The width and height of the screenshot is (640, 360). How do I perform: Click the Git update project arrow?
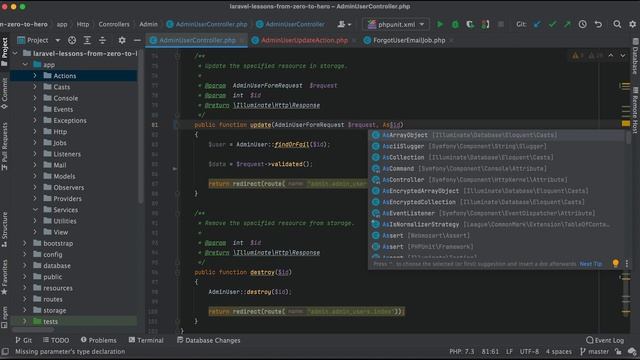(537, 24)
